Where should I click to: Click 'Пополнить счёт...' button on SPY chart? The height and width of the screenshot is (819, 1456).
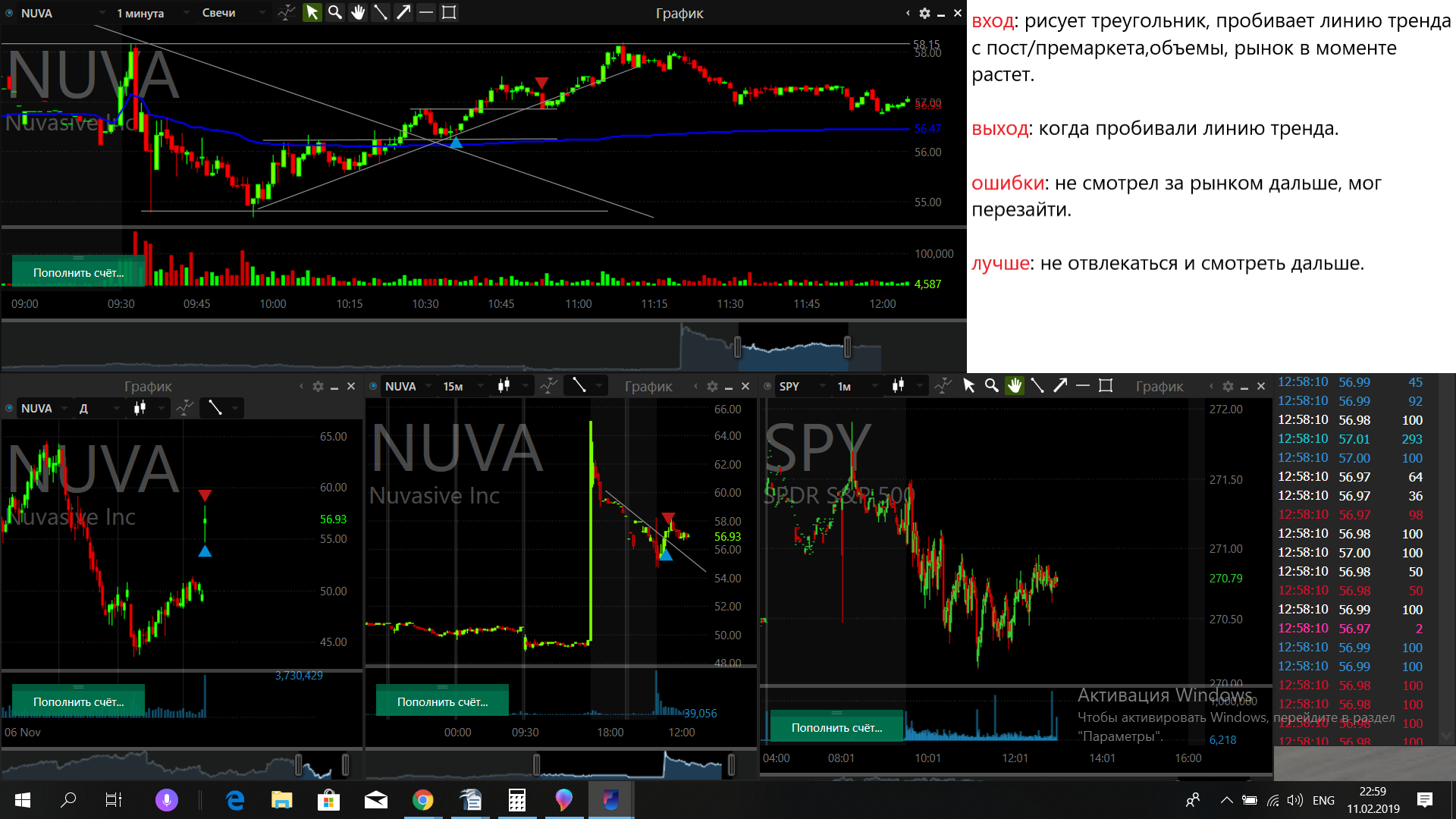click(836, 727)
